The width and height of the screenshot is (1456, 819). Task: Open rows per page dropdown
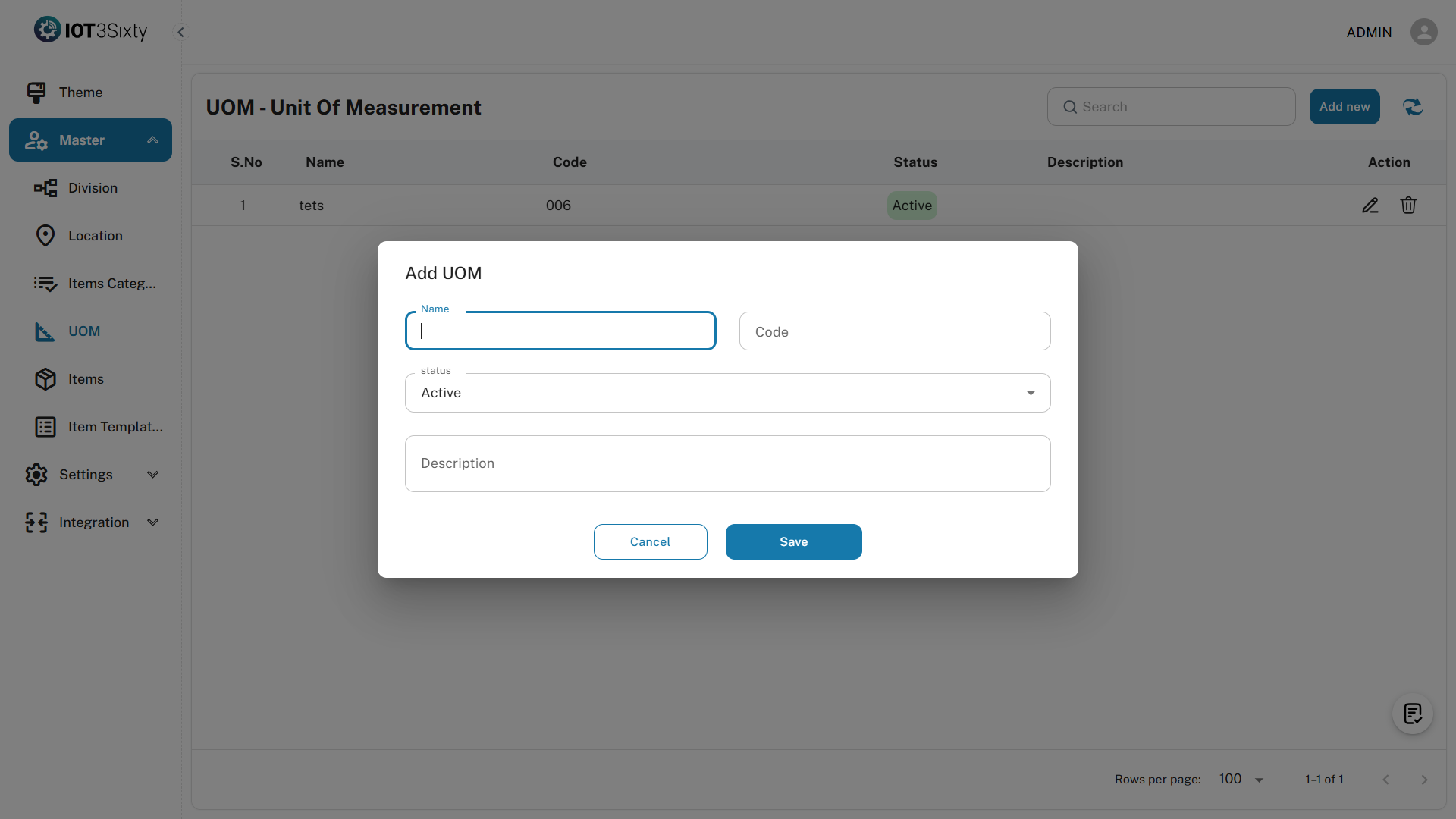pos(1241,780)
